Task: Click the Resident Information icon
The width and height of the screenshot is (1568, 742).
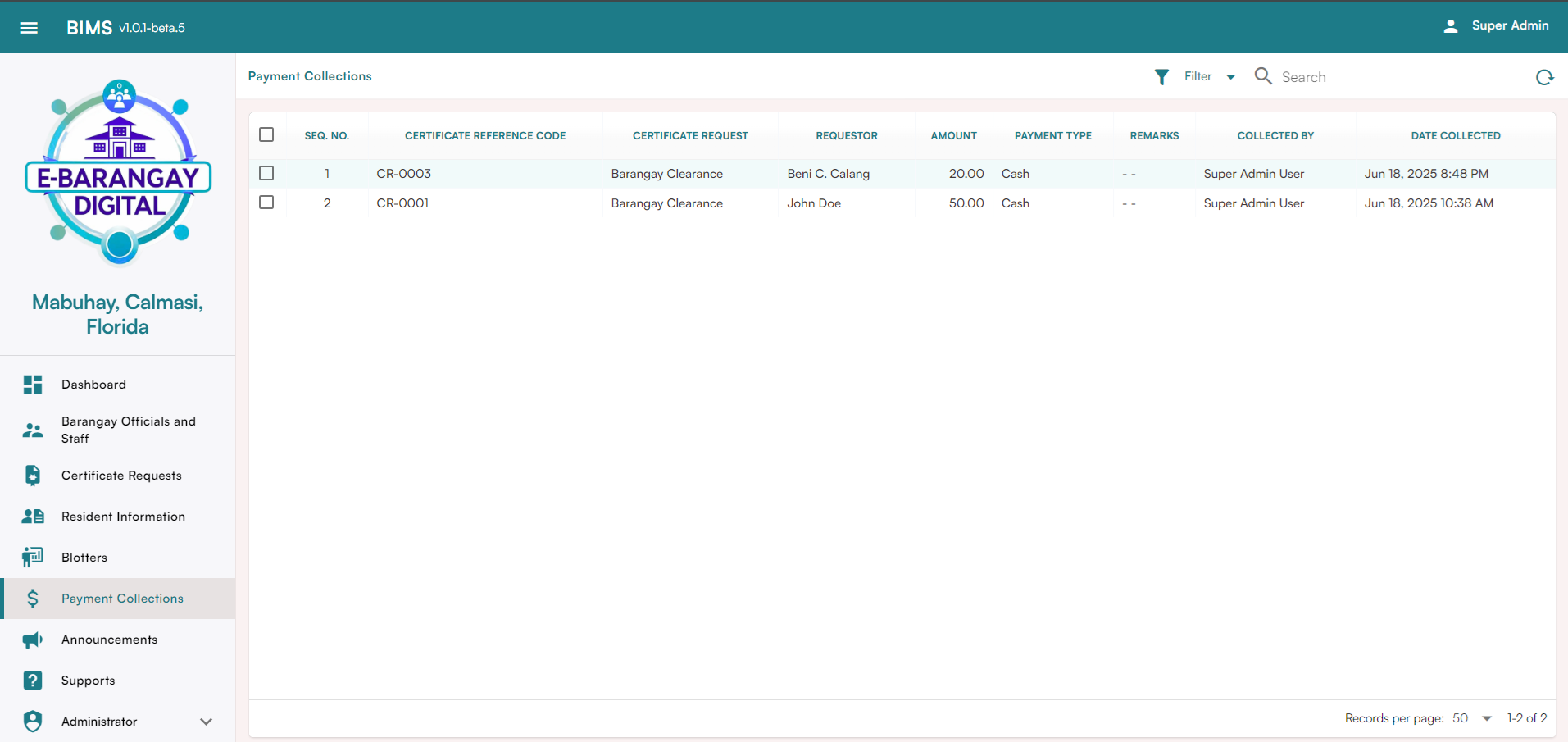Action: click(x=33, y=517)
